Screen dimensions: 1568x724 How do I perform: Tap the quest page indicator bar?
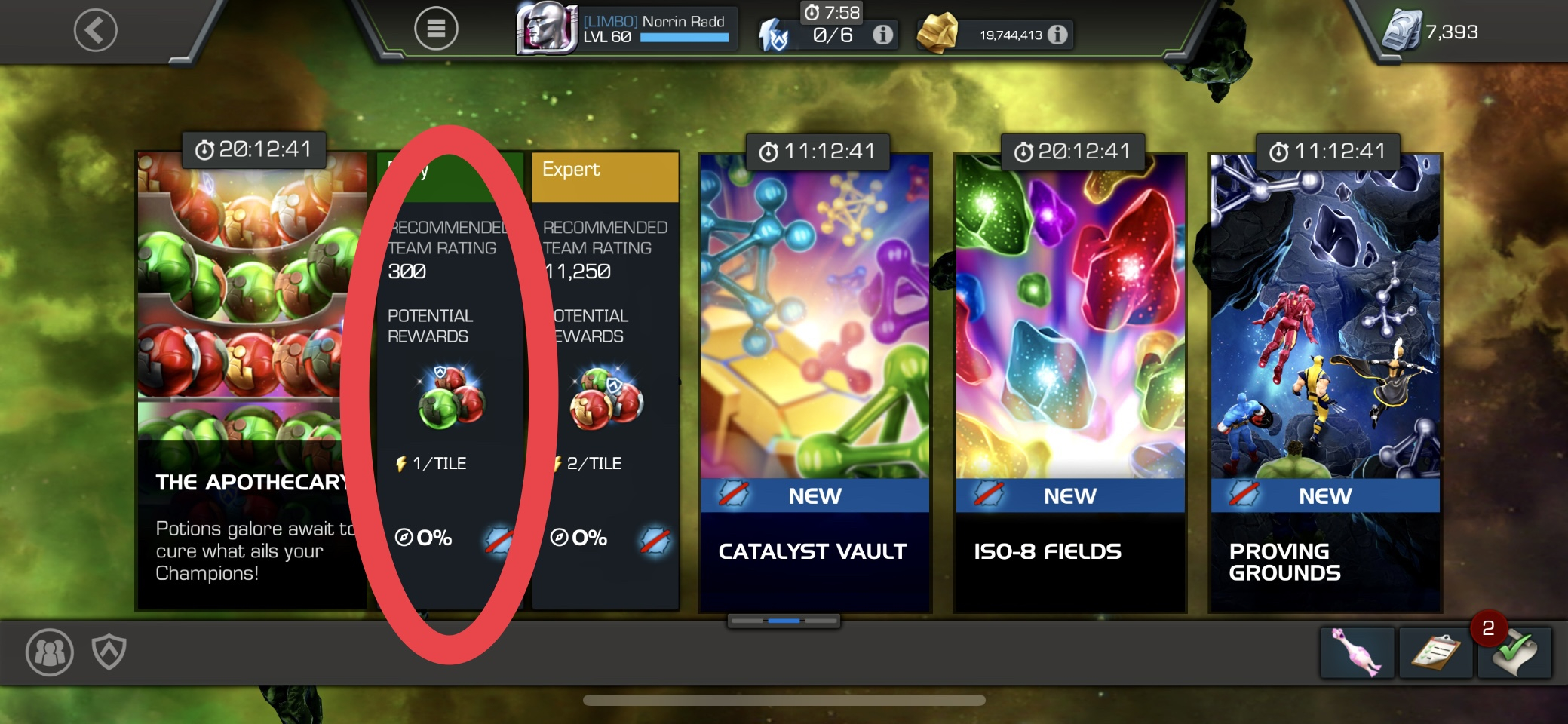pyautogui.click(x=784, y=621)
